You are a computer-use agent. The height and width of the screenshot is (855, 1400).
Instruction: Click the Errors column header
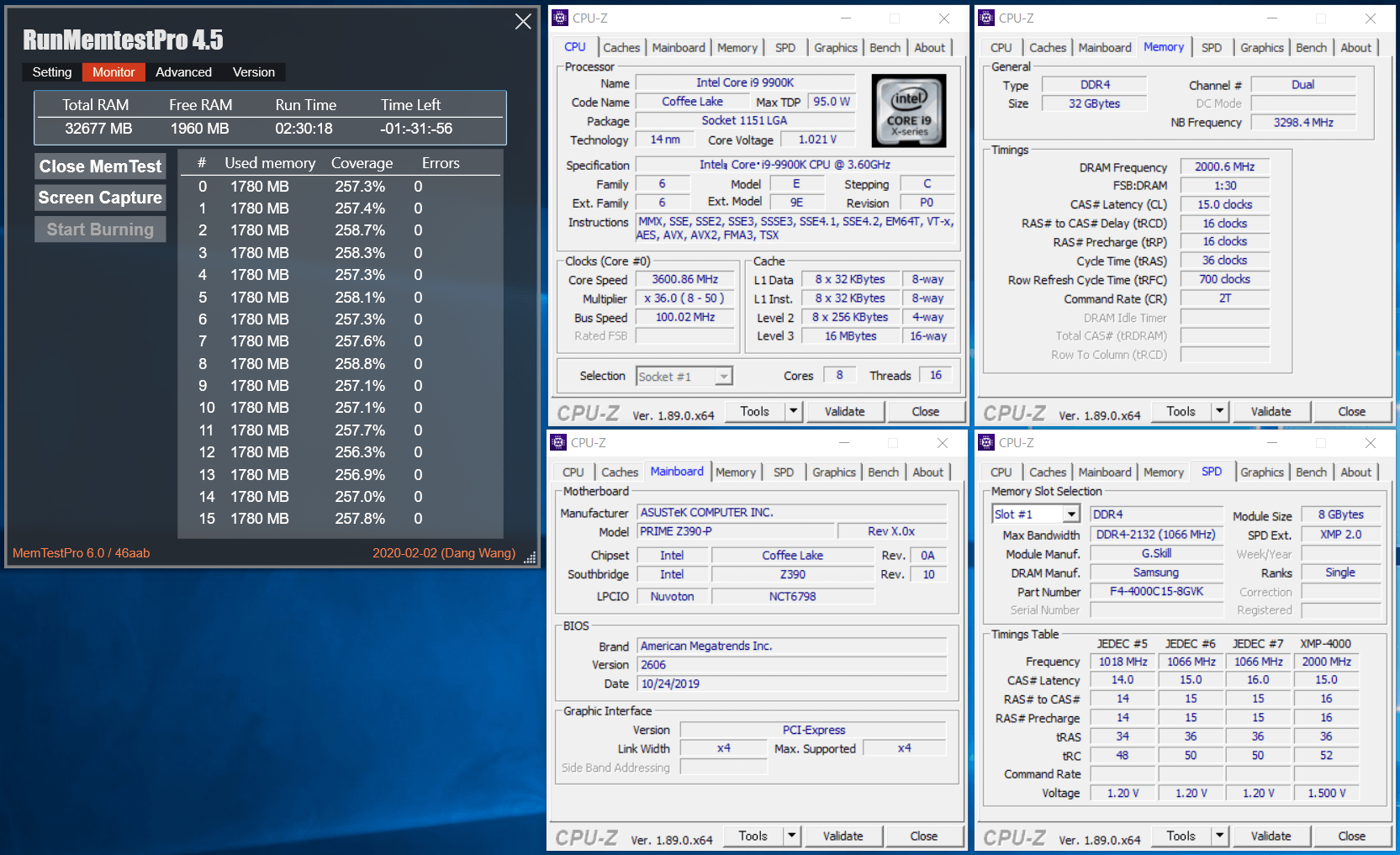tap(441, 163)
